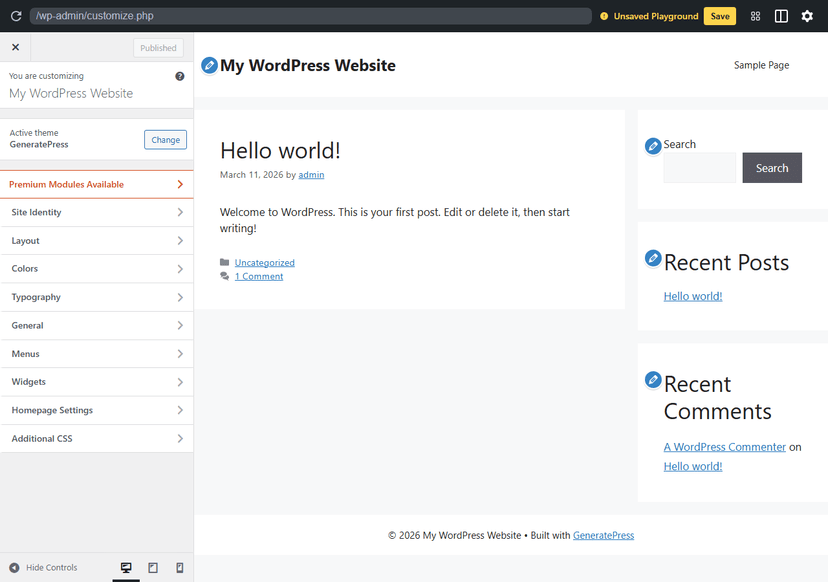Edit the Recent Posts widget
This screenshot has width=828, height=582.
[653, 258]
